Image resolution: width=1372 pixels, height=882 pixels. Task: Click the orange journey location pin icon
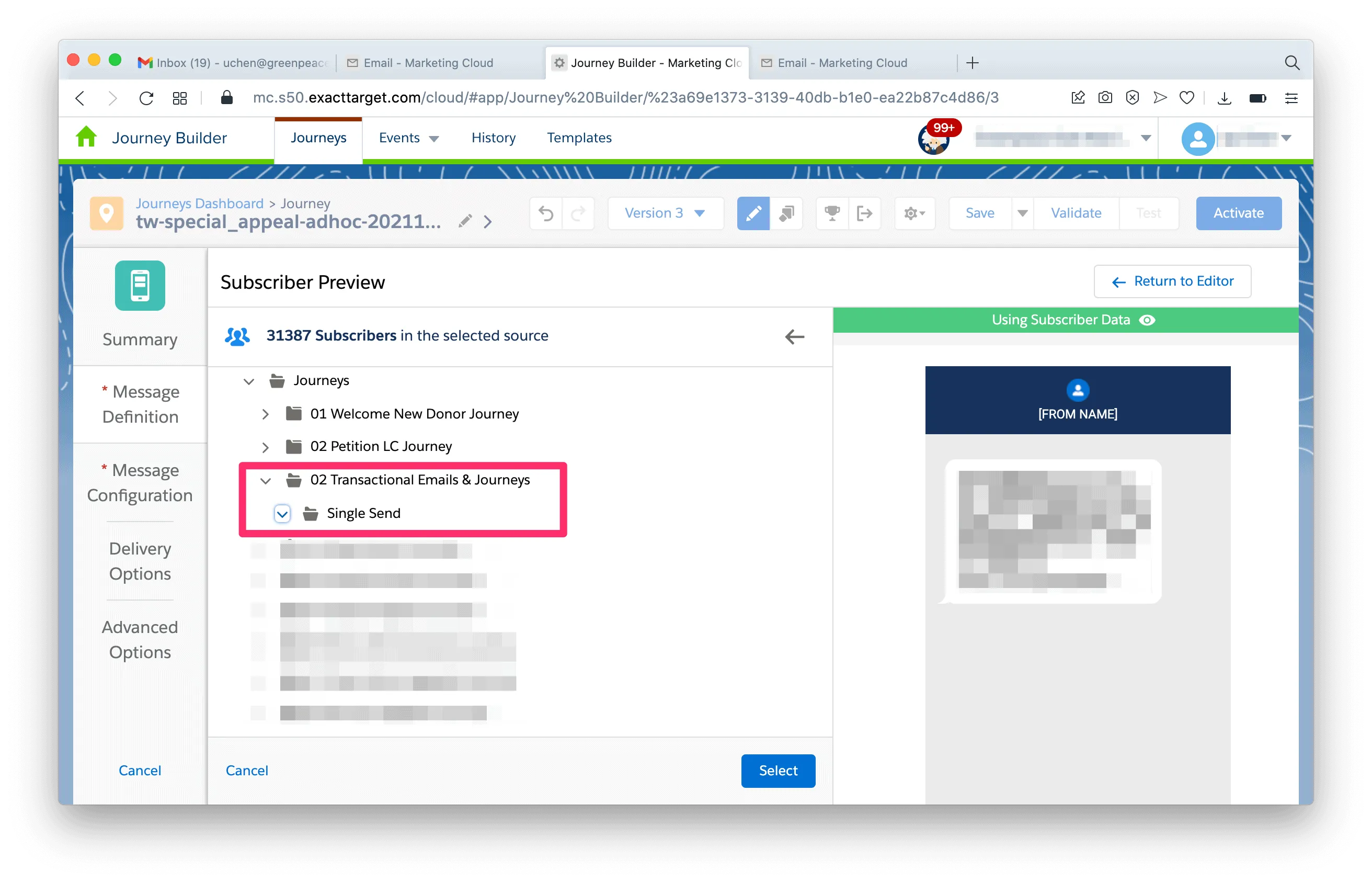[x=107, y=213]
